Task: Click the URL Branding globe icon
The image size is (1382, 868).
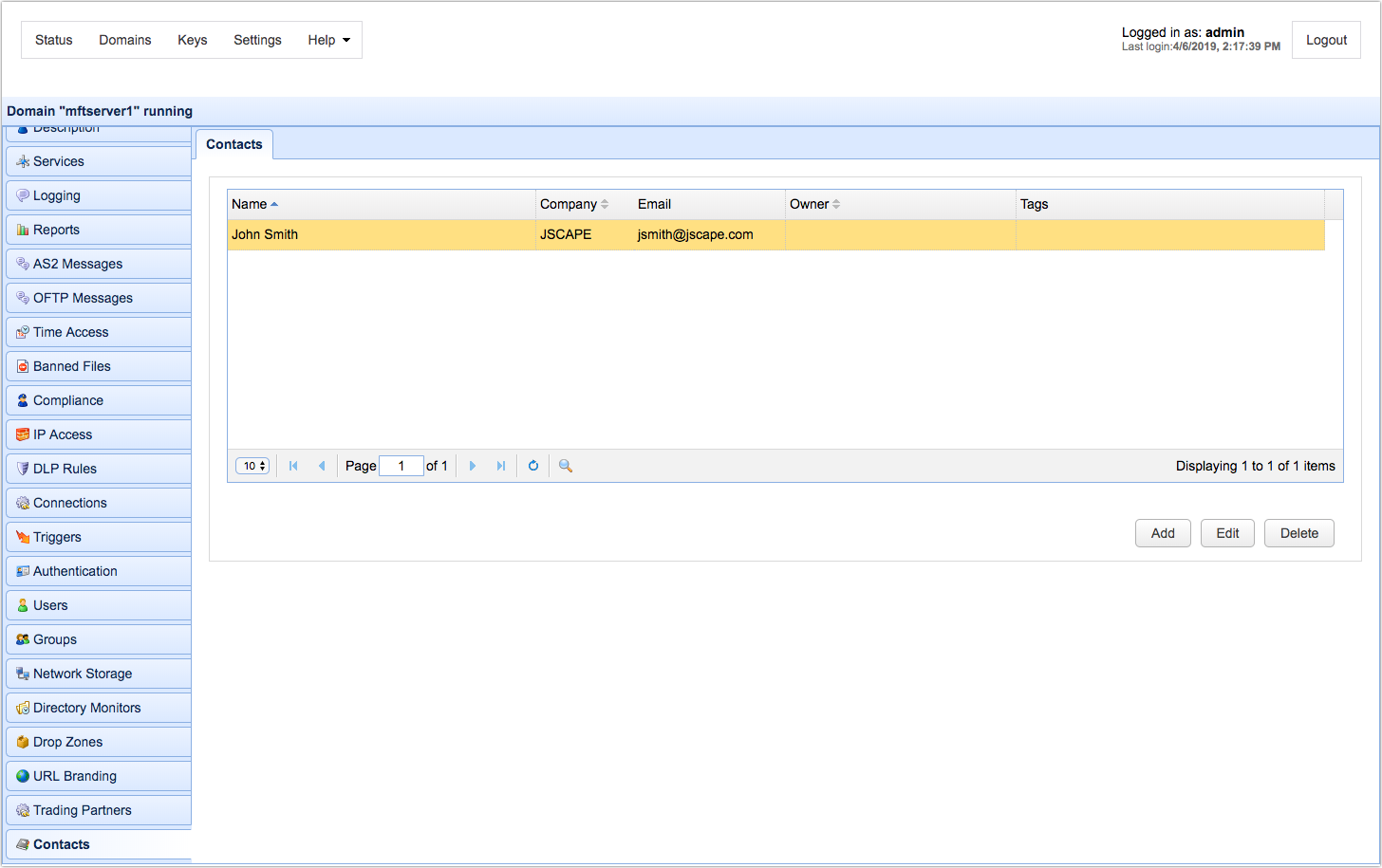Action: coord(23,776)
